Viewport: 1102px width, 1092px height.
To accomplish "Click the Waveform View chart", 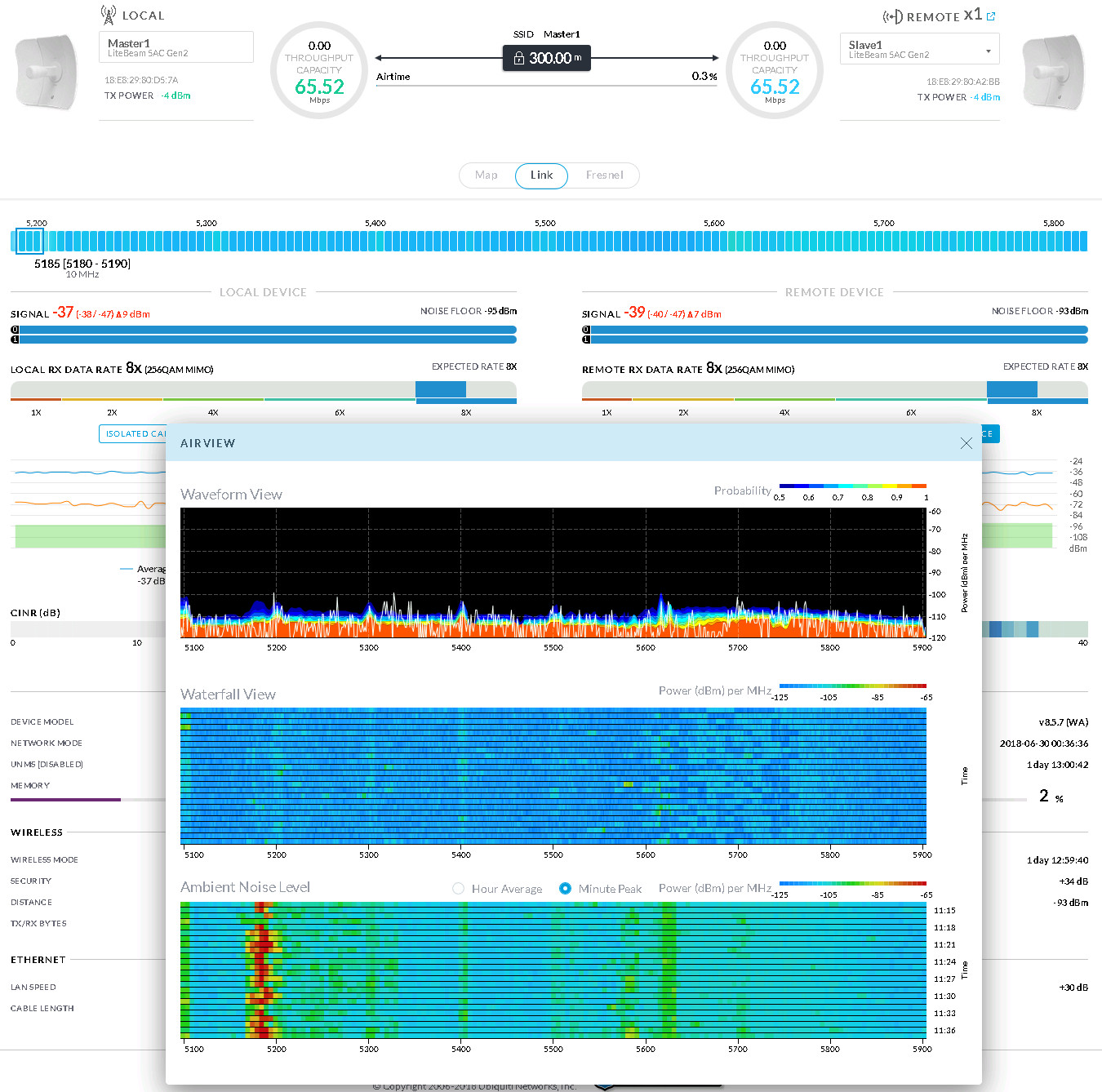I will pyautogui.click(x=553, y=572).
